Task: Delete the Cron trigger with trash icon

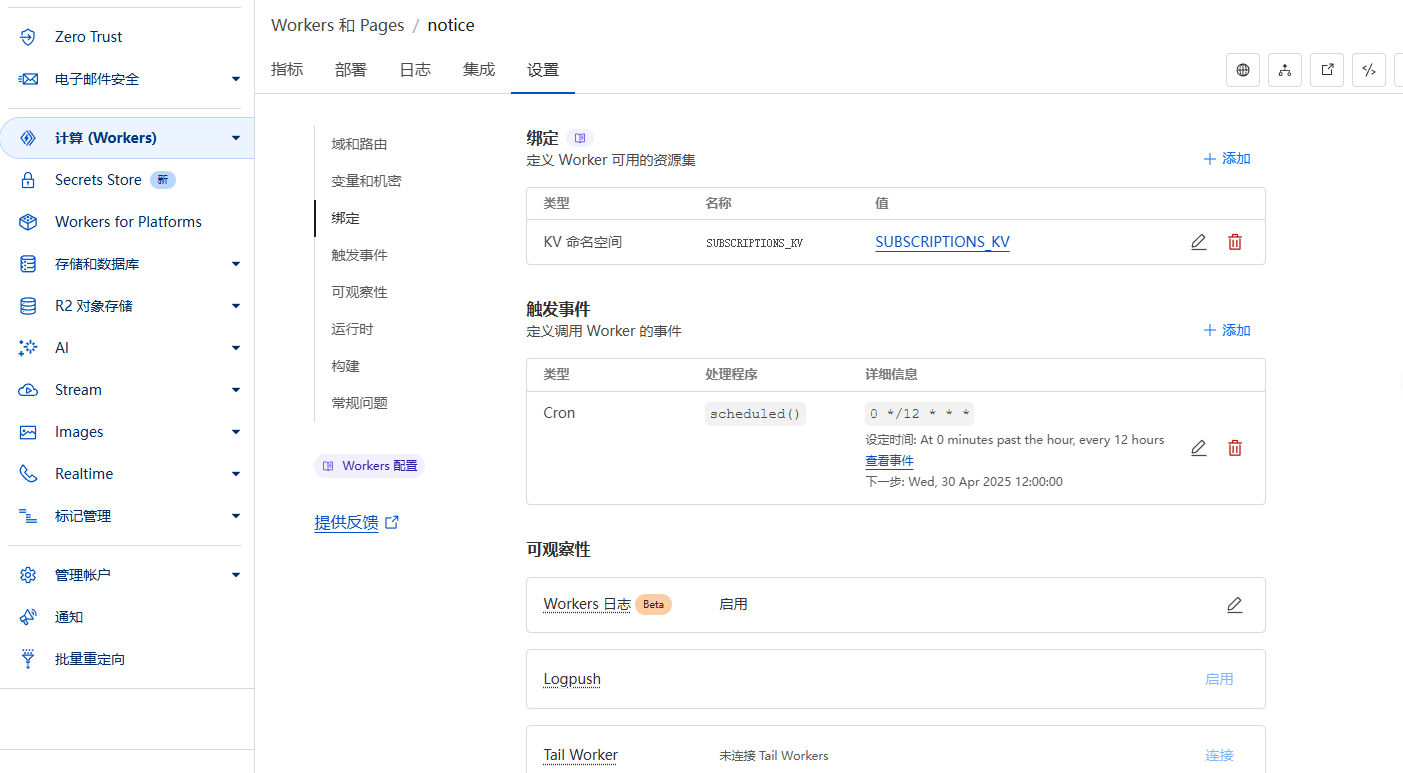Action: pos(1235,448)
